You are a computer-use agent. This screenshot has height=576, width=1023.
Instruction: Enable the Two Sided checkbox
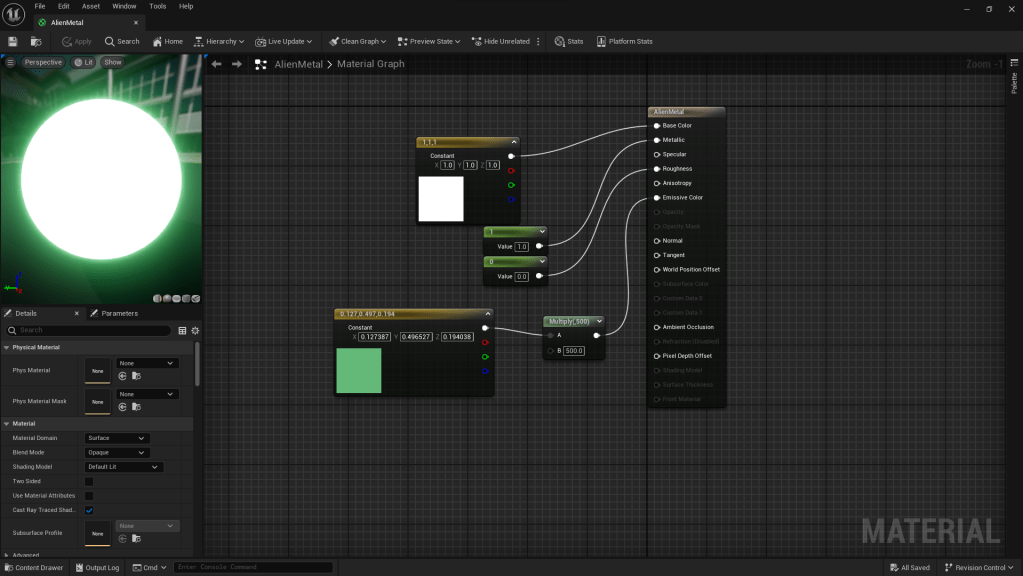click(89, 481)
